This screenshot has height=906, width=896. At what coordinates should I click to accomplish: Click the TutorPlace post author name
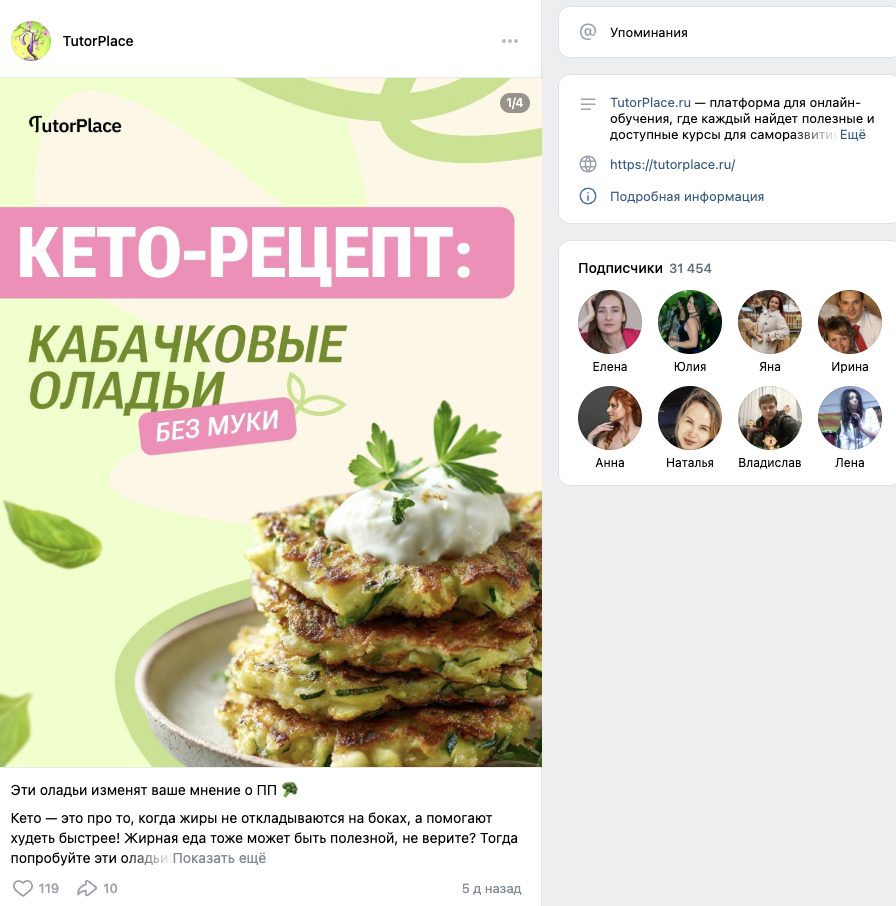(98, 41)
